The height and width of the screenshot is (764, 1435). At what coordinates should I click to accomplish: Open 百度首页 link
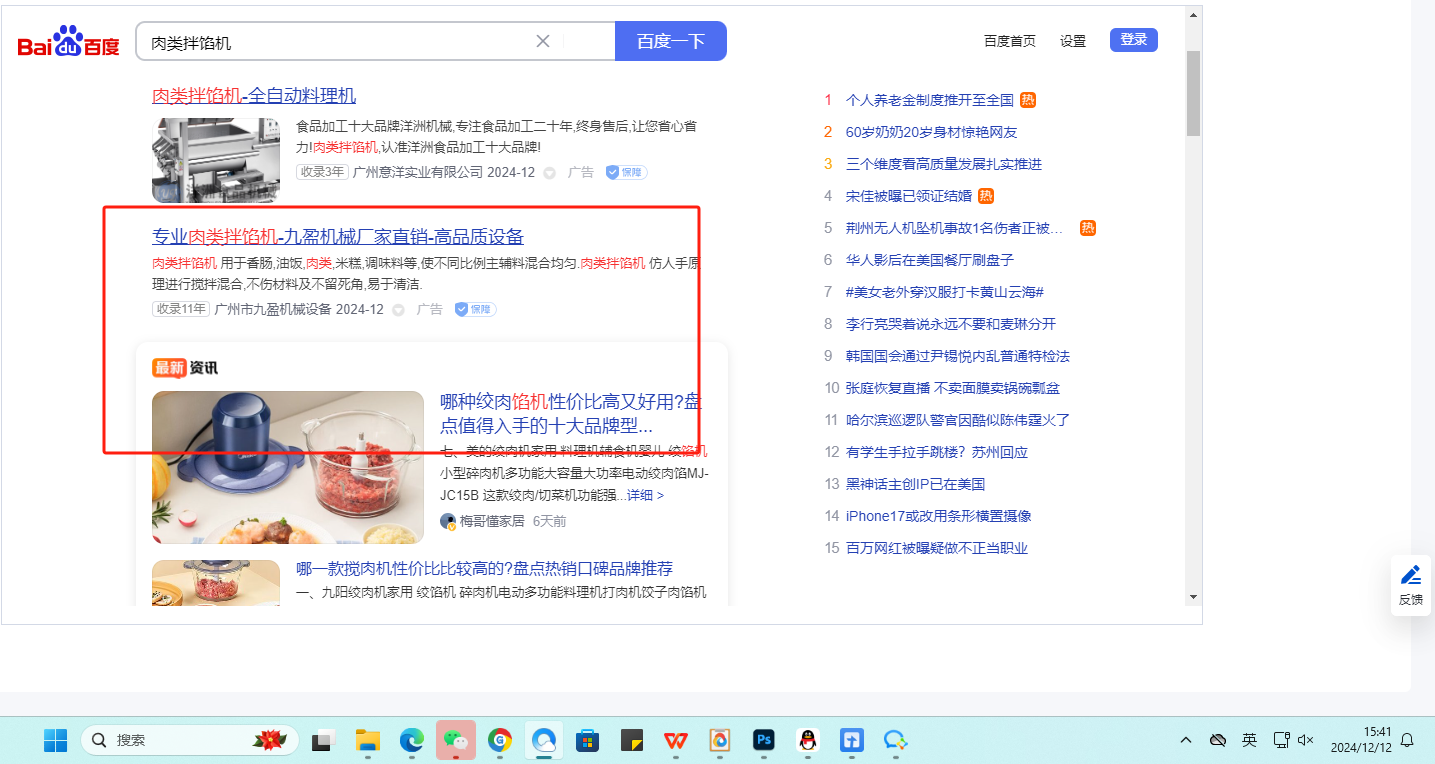[1010, 41]
